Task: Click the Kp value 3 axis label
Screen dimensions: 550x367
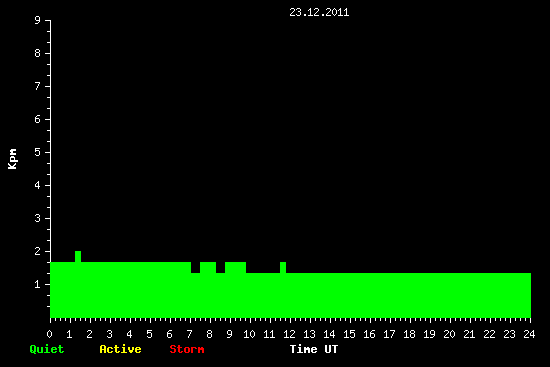Action: coord(38,218)
